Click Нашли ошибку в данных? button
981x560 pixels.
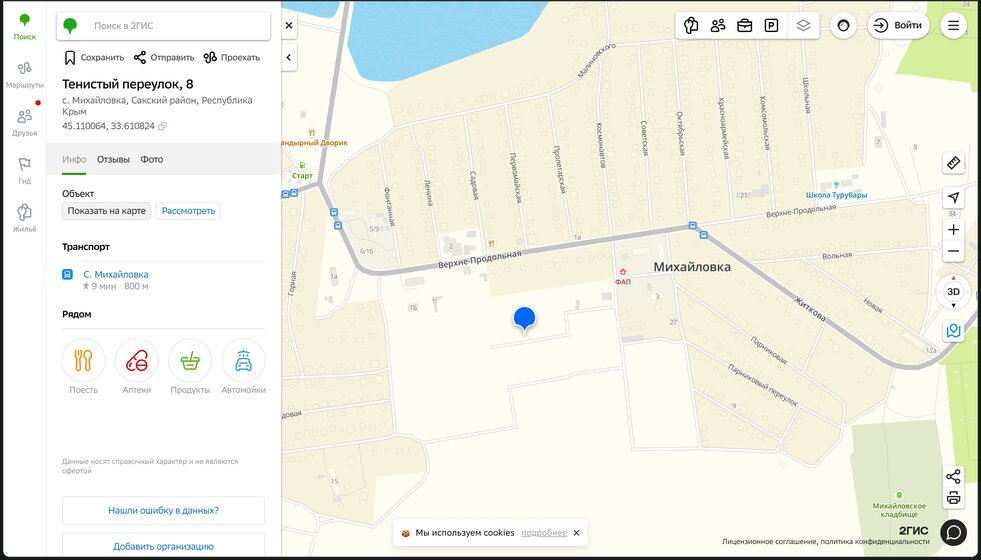[163, 511]
